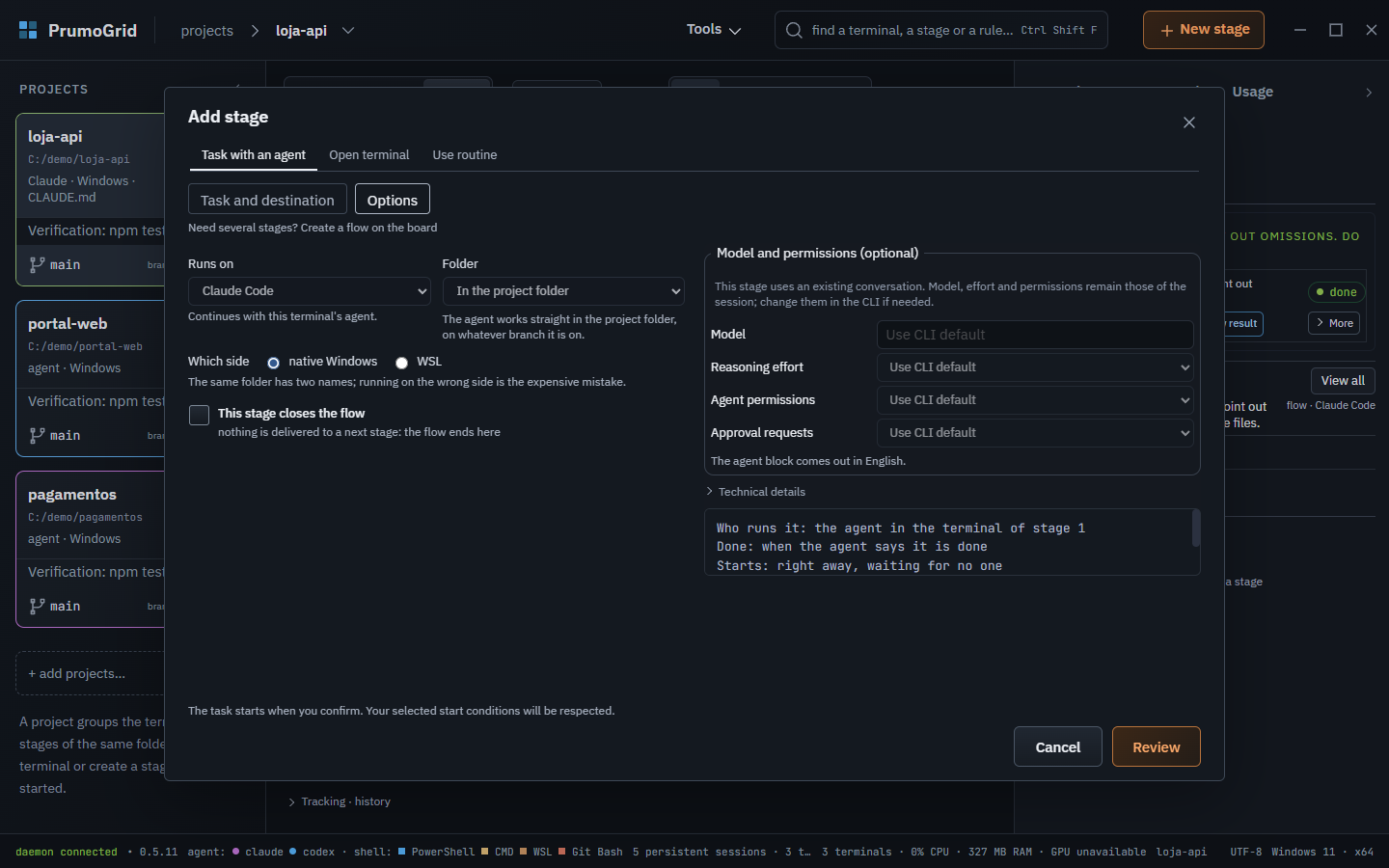
Task: Click the Model input field
Action: 1035,335
